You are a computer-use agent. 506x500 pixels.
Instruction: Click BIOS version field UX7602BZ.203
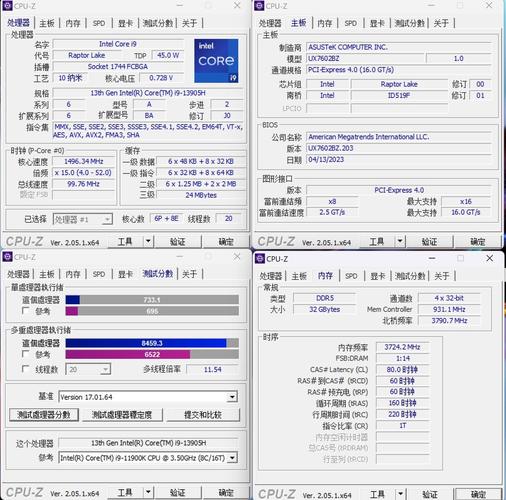pyautogui.click(x=399, y=148)
